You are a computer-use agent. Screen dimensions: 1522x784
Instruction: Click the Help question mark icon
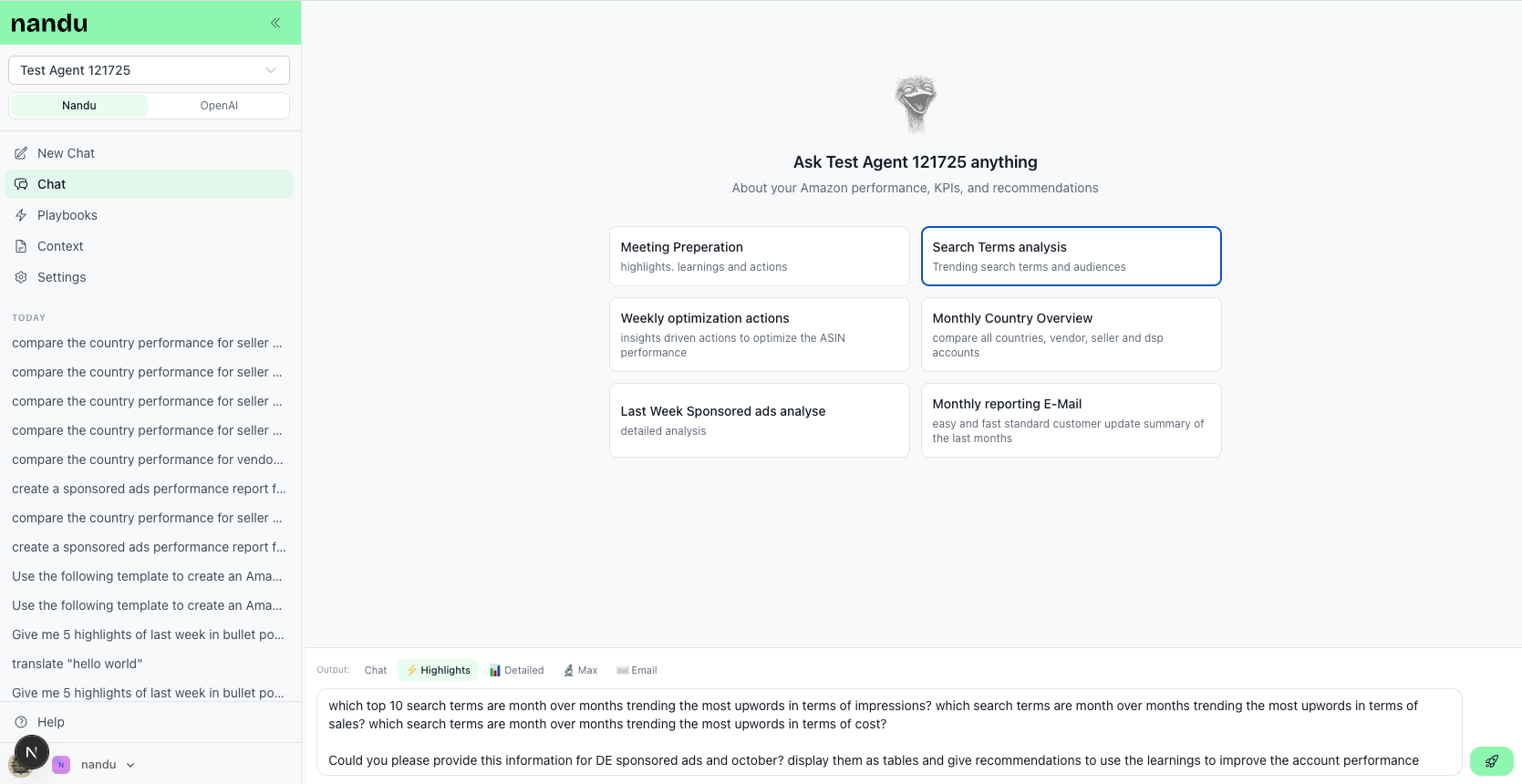(x=21, y=722)
